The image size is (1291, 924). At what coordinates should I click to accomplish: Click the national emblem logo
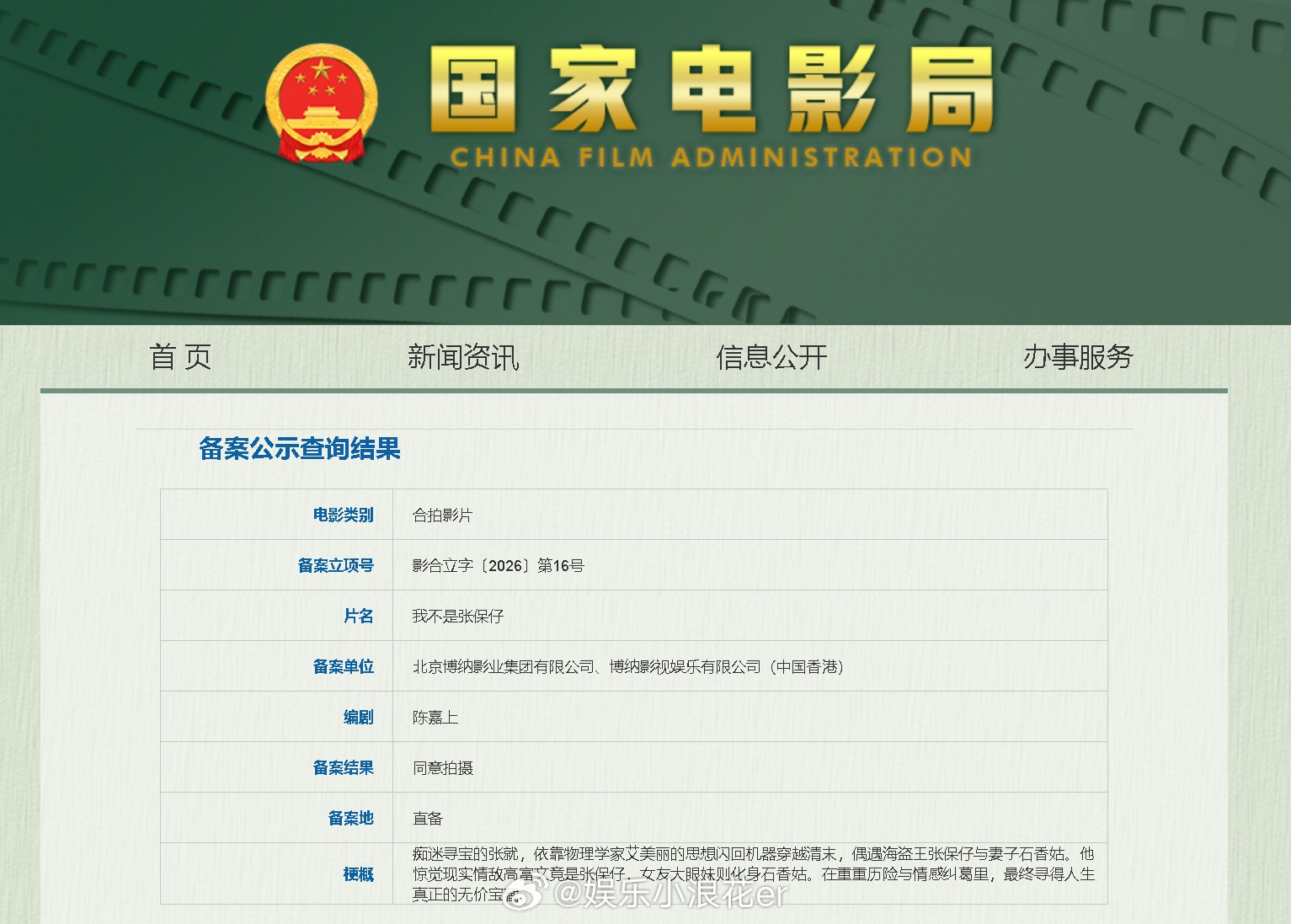[x=321, y=103]
